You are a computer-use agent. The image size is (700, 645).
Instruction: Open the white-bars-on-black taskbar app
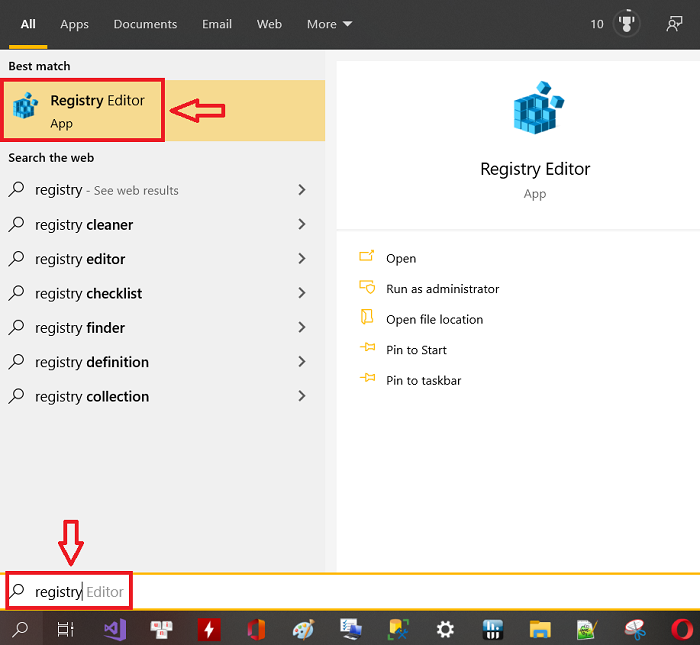click(x=493, y=629)
